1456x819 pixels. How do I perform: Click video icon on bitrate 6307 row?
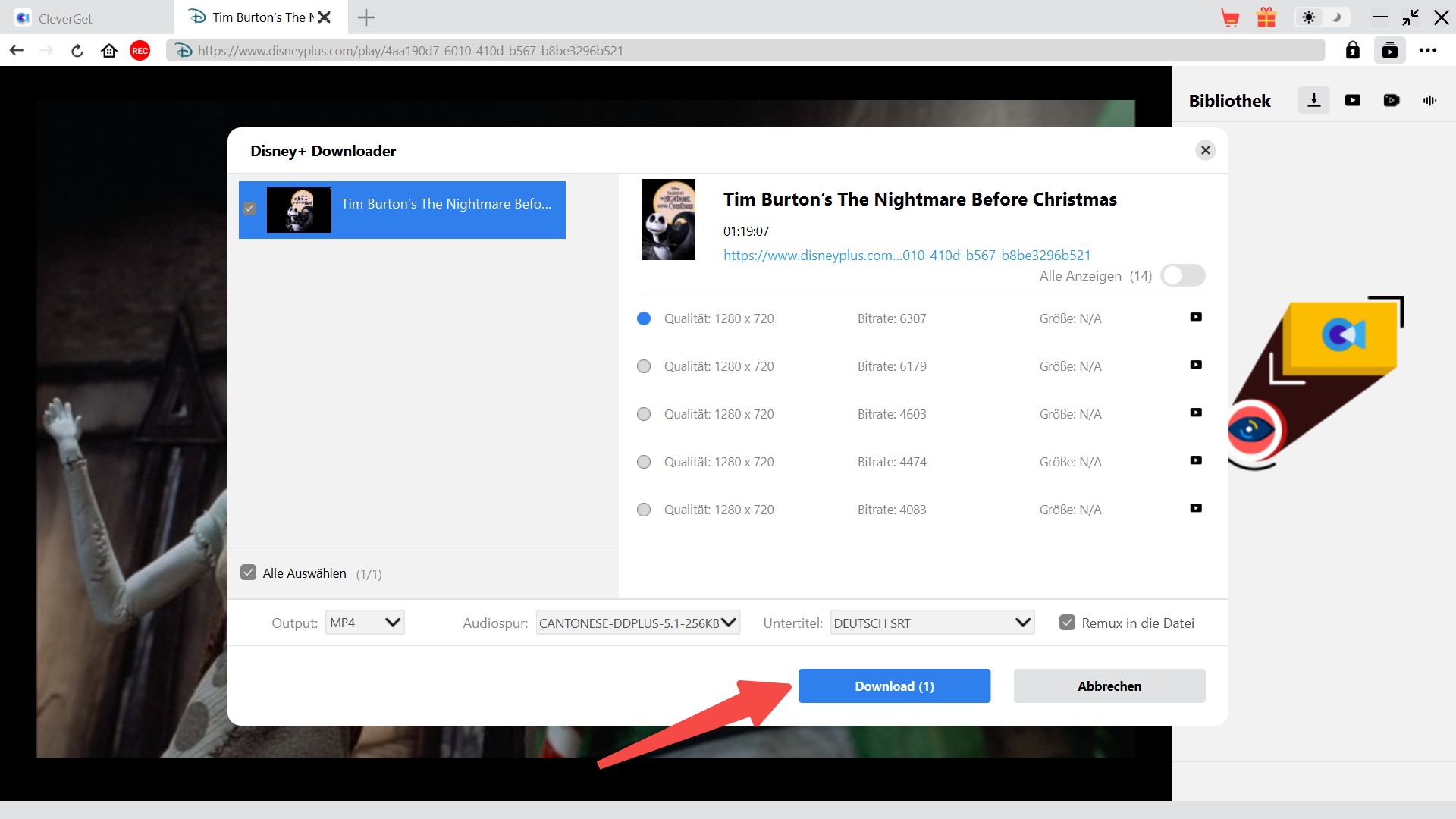tap(1196, 317)
